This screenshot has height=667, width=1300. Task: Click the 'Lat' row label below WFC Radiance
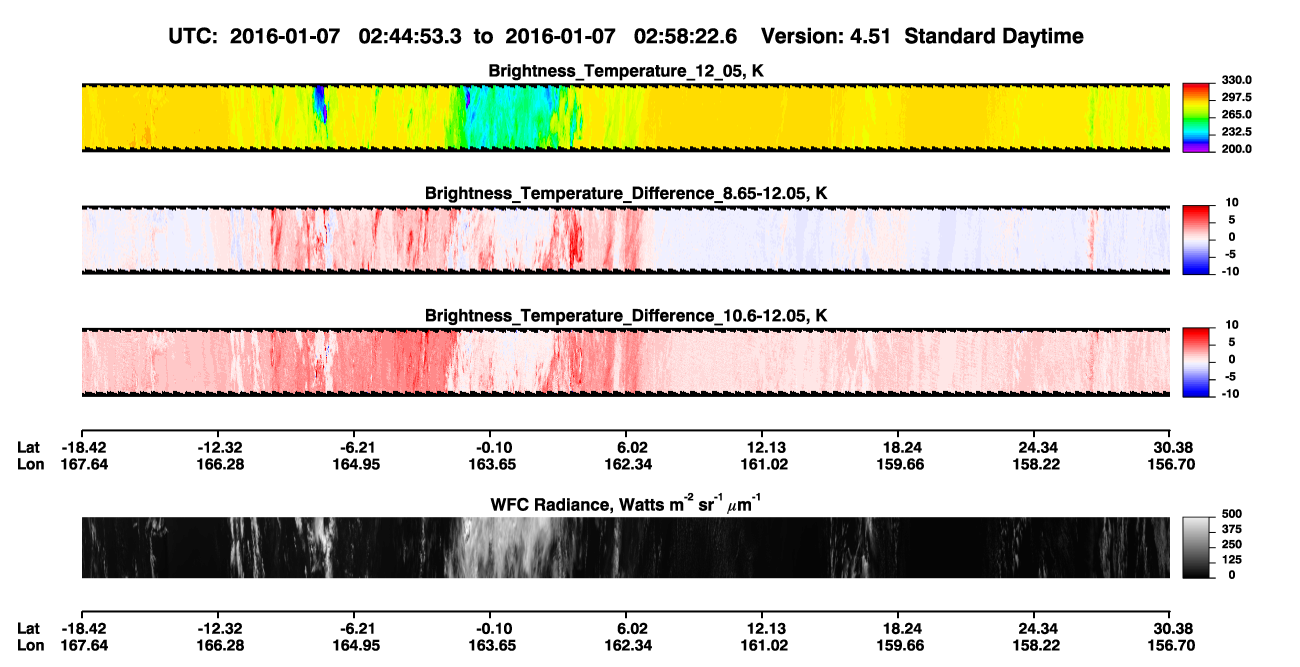[28, 628]
